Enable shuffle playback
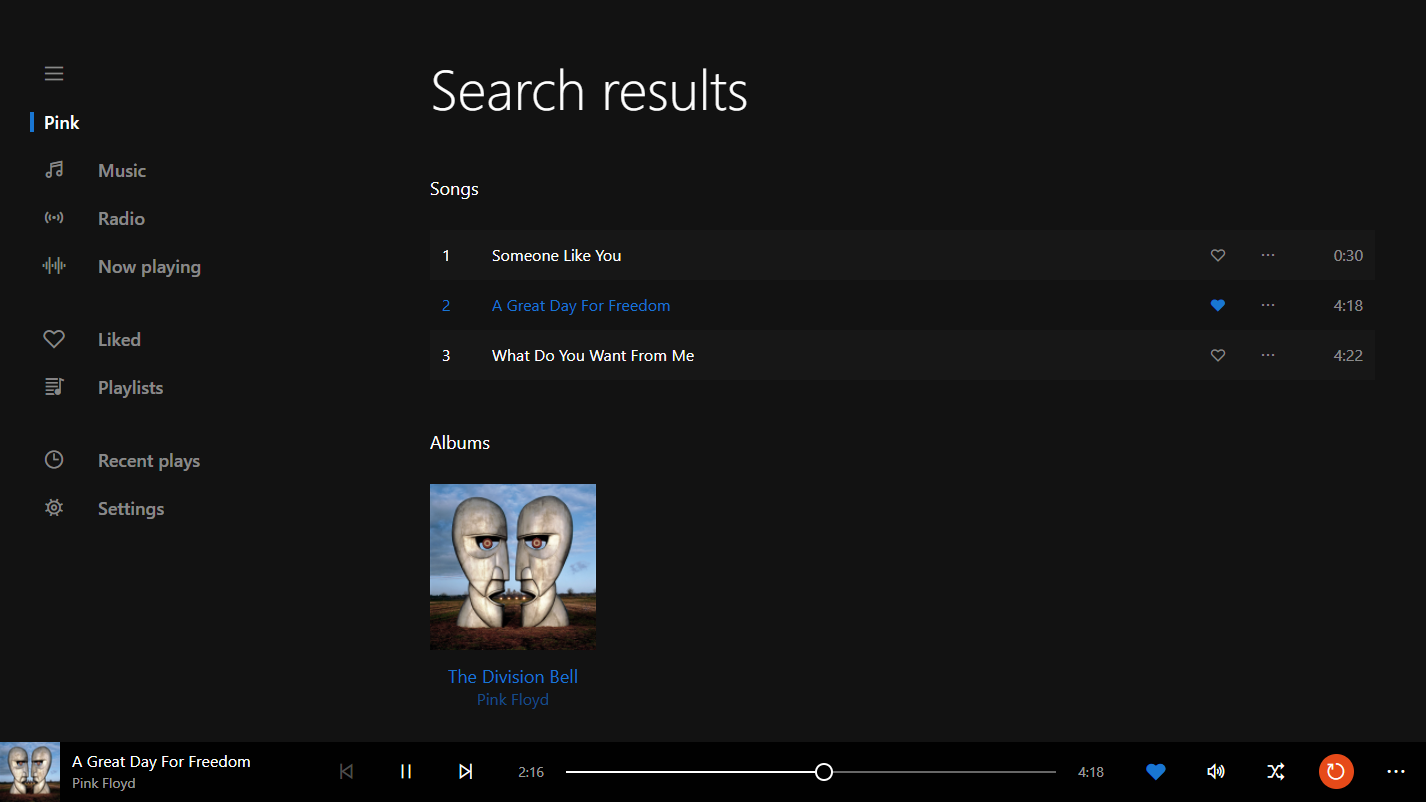Image resolution: width=1426 pixels, height=802 pixels. [x=1276, y=771]
